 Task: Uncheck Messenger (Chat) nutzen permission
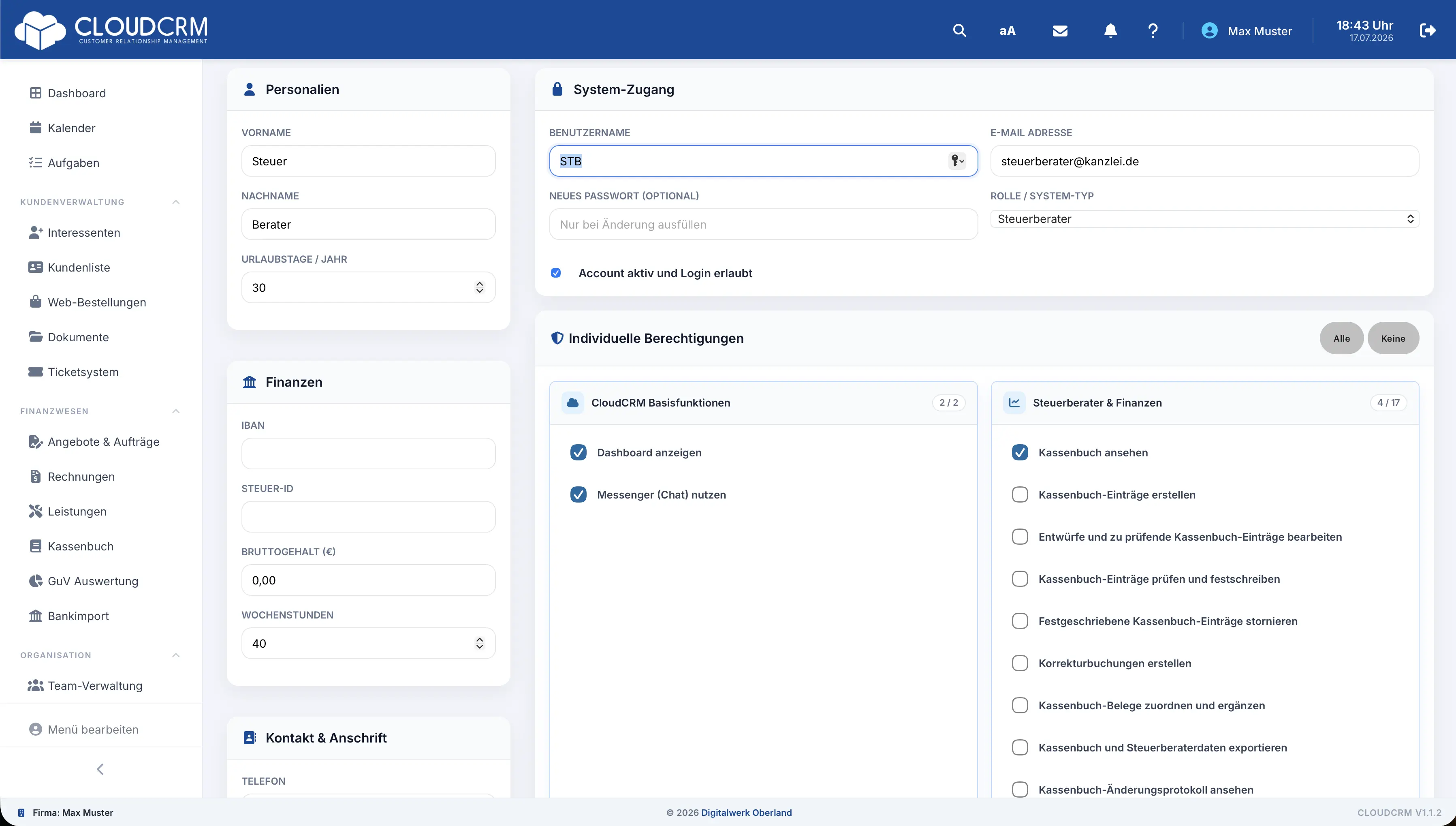point(578,494)
